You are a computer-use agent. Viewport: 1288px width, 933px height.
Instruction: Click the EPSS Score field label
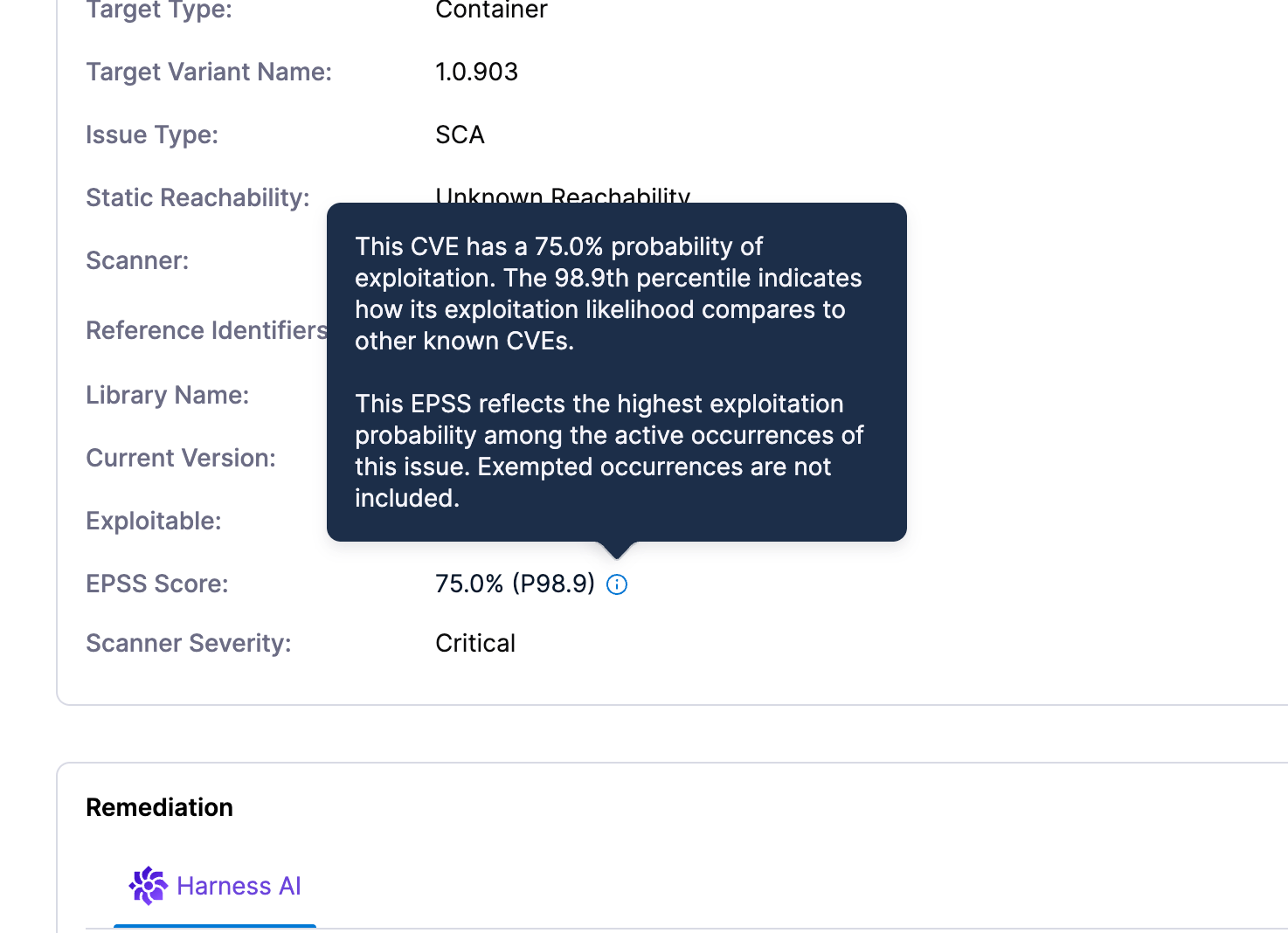coord(157,584)
